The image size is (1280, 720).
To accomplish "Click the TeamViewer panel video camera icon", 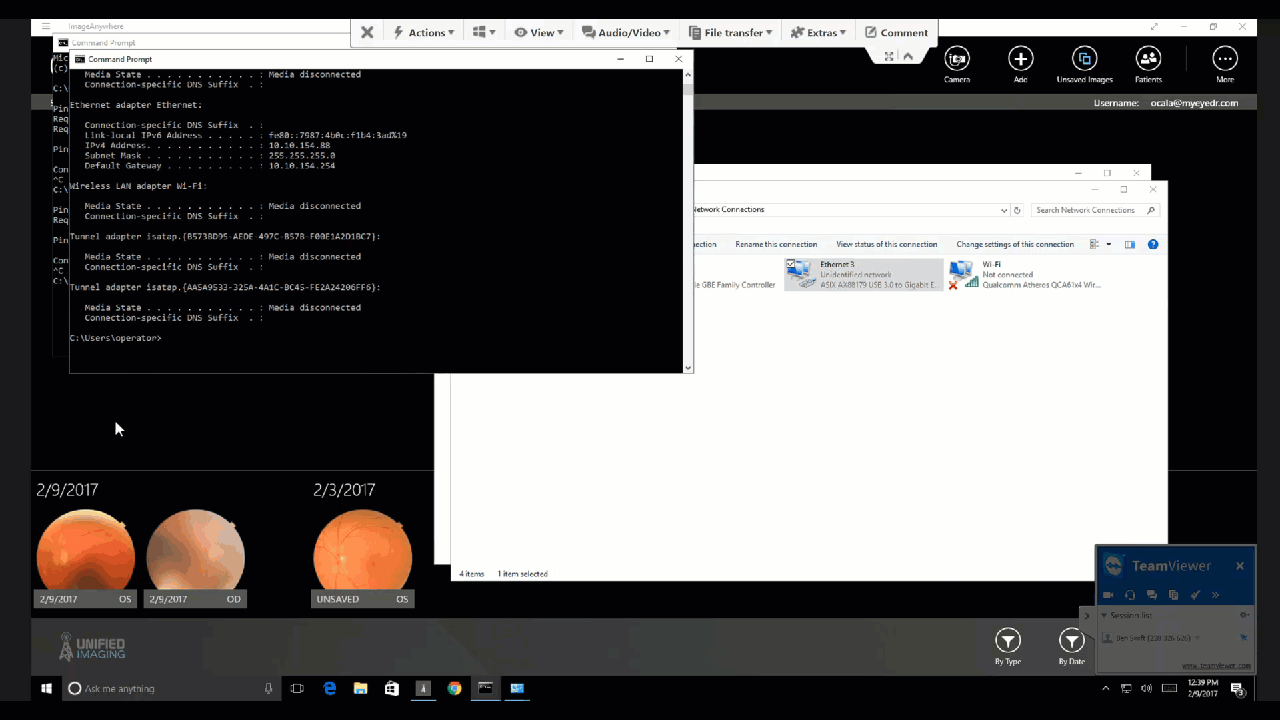I will coord(1109,595).
